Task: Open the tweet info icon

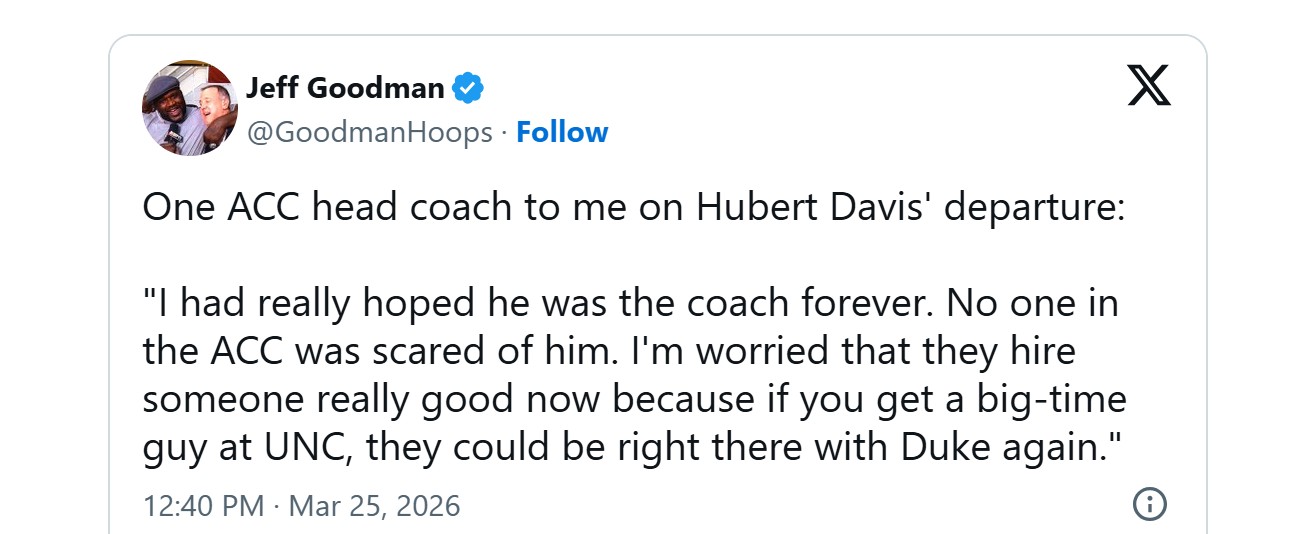Action: coord(1149,504)
